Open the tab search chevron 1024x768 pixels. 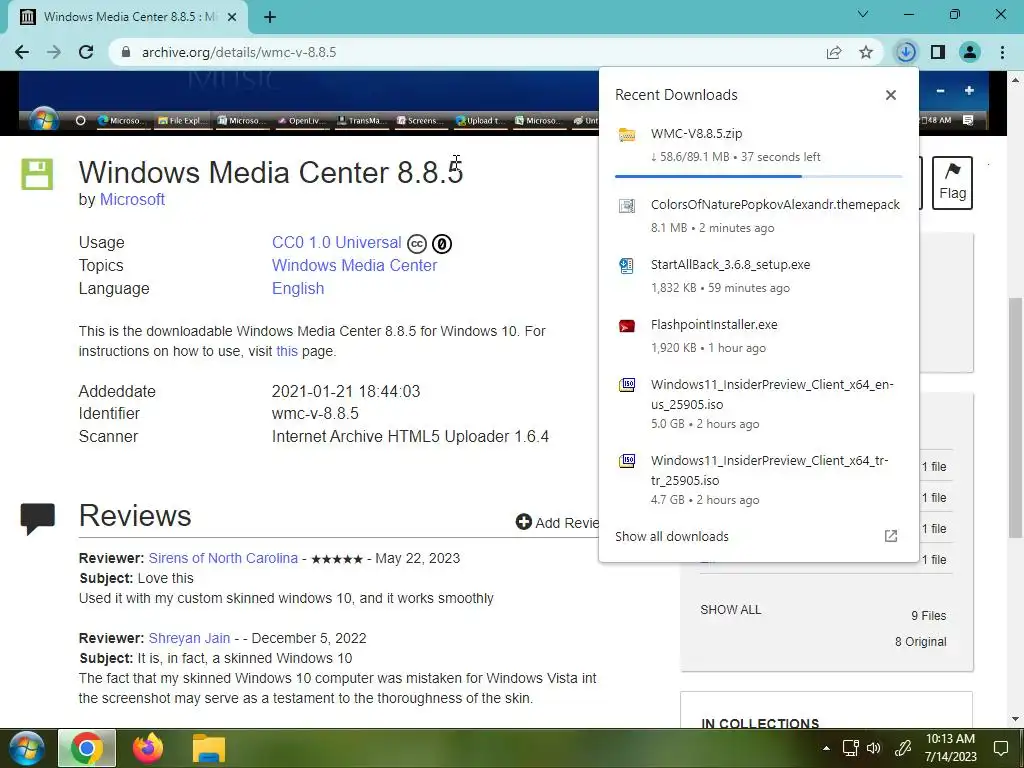click(863, 14)
